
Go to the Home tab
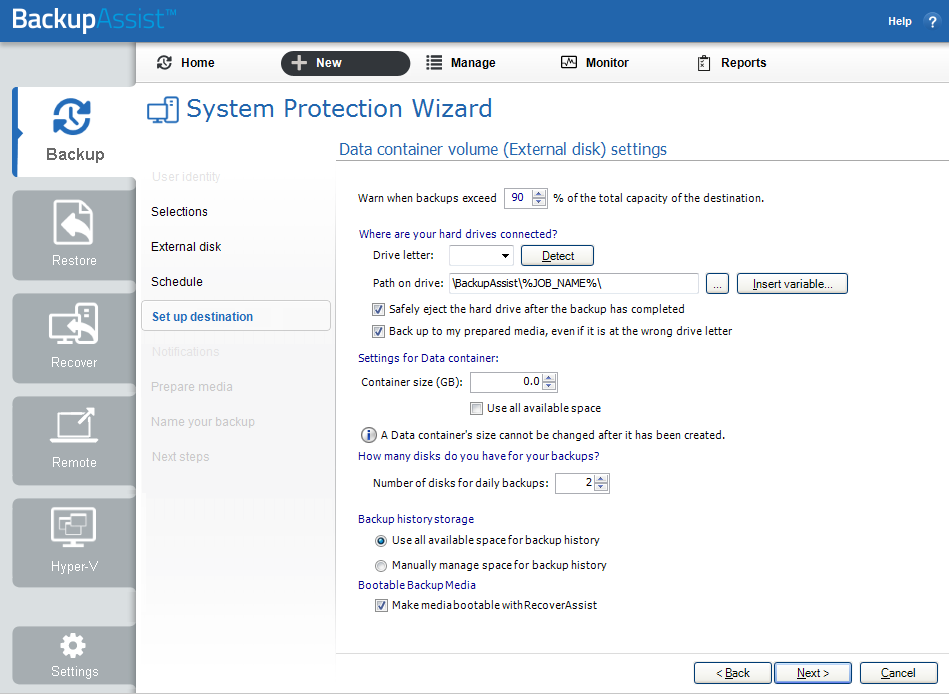(186, 63)
